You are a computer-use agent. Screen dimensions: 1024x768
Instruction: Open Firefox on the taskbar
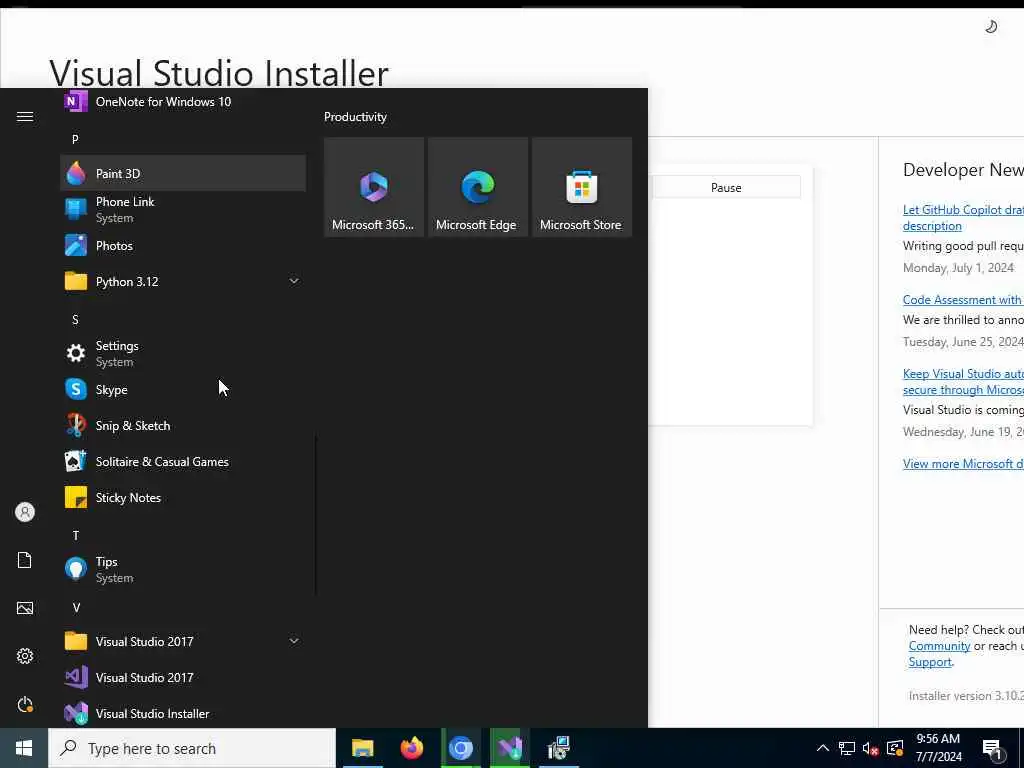pyautogui.click(x=411, y=748)
